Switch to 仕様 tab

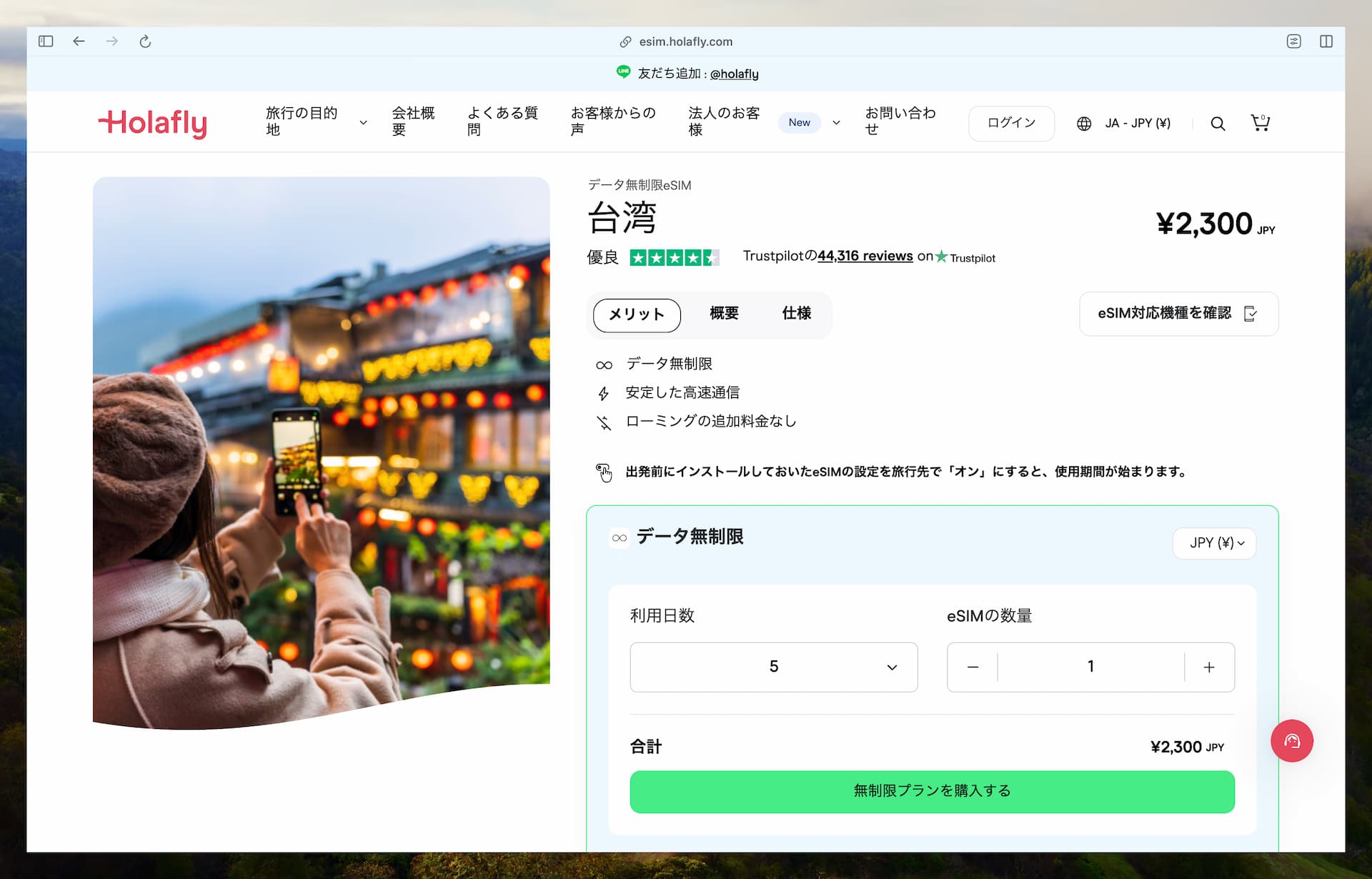(796, 313)
